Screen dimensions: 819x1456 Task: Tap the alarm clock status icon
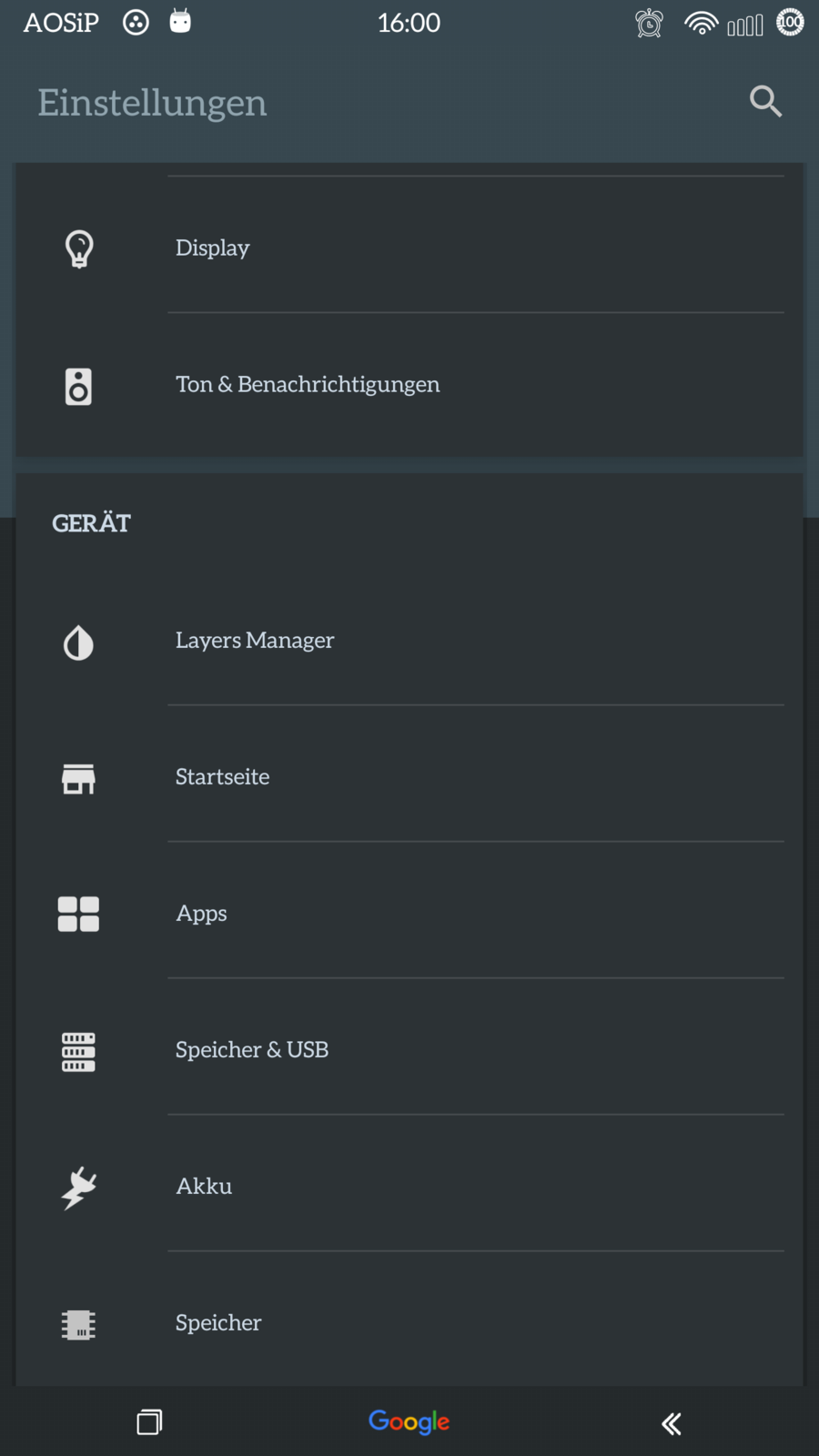(x=649, y=24)
